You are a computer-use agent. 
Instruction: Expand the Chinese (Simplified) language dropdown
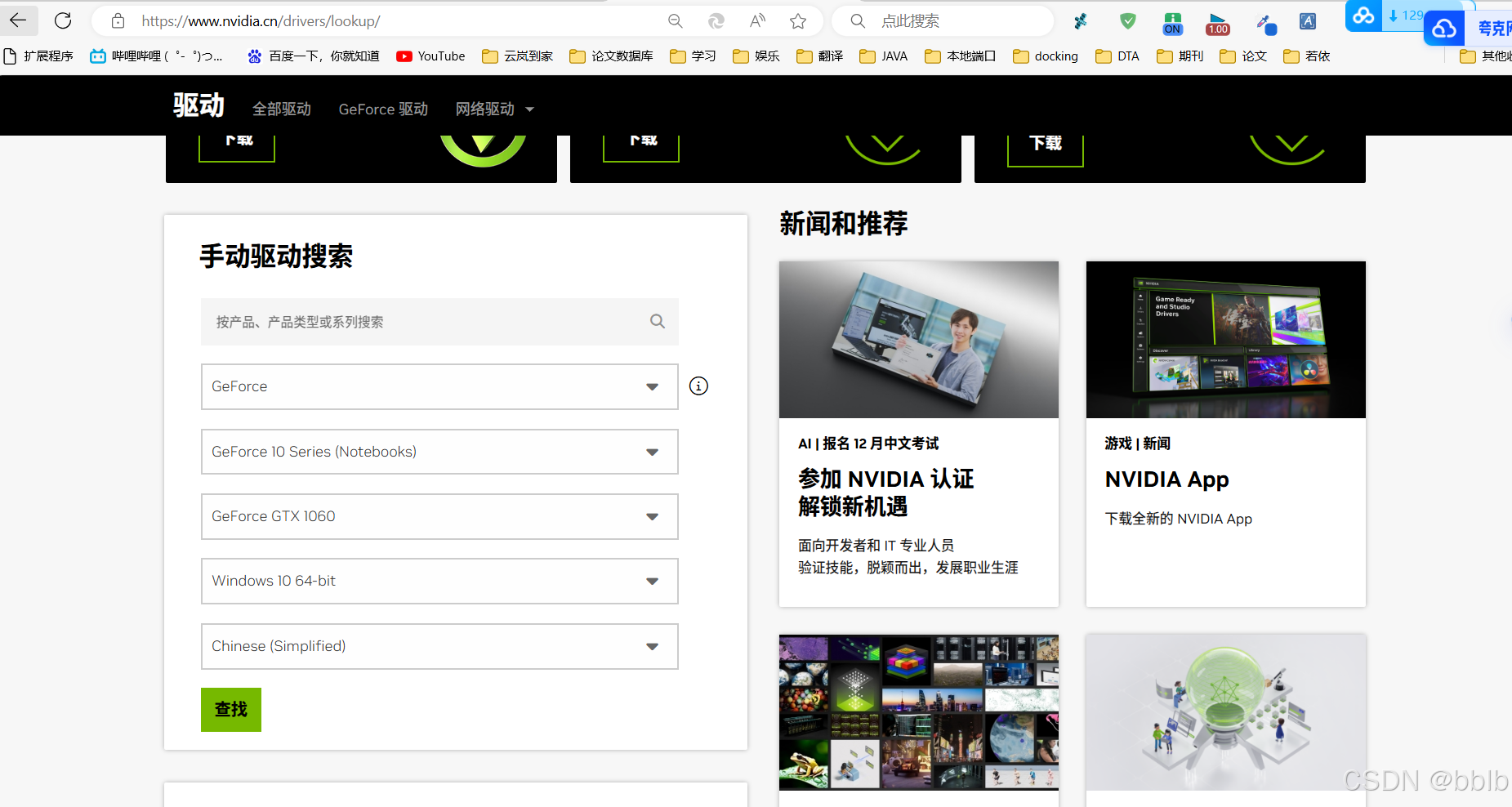(439, 646)
